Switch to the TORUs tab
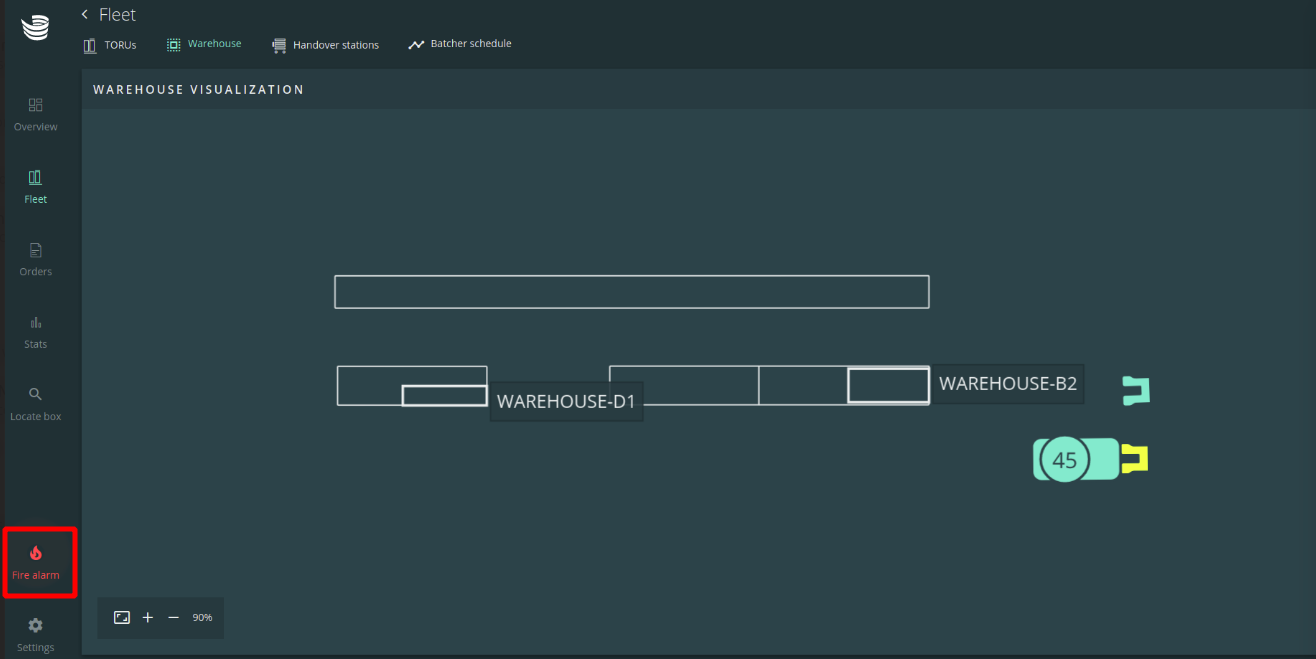This screenshot has height=659, width=1316. point(110,45)
